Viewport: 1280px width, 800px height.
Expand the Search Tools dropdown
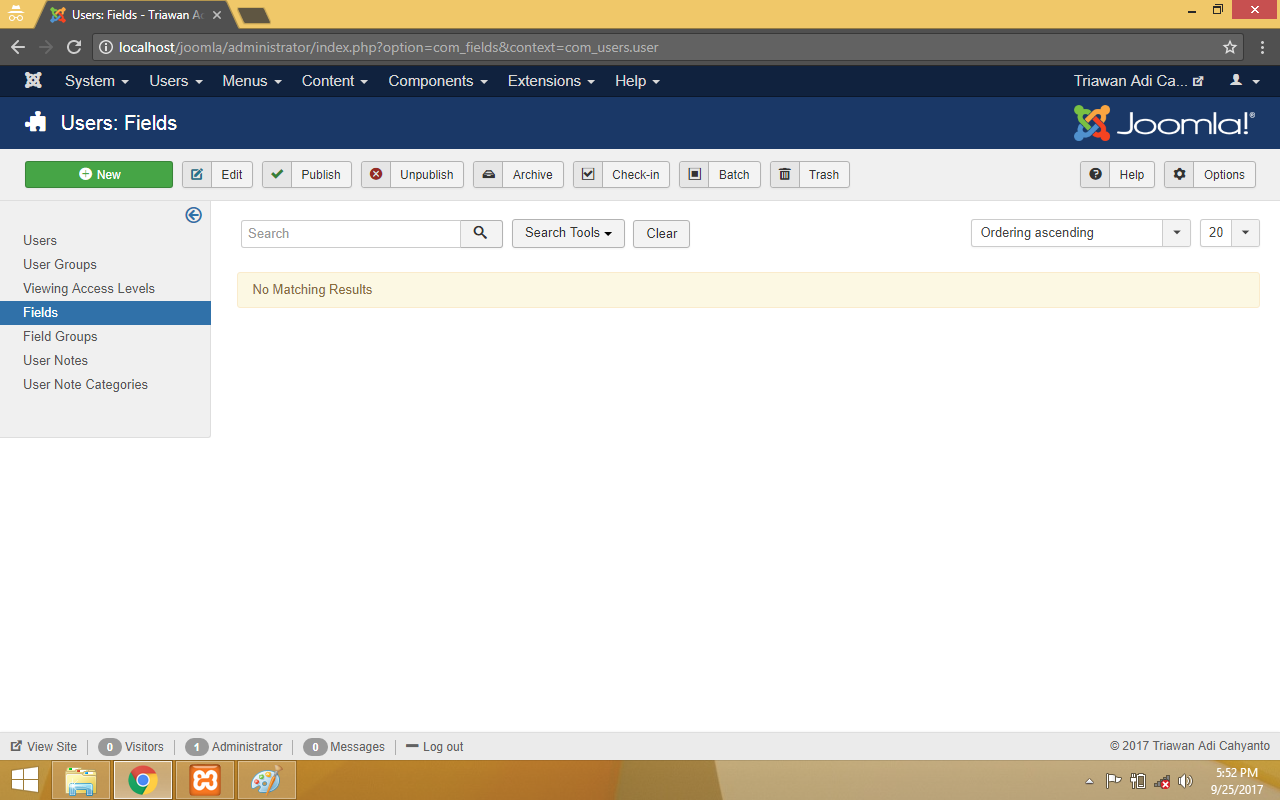point(568,233)
